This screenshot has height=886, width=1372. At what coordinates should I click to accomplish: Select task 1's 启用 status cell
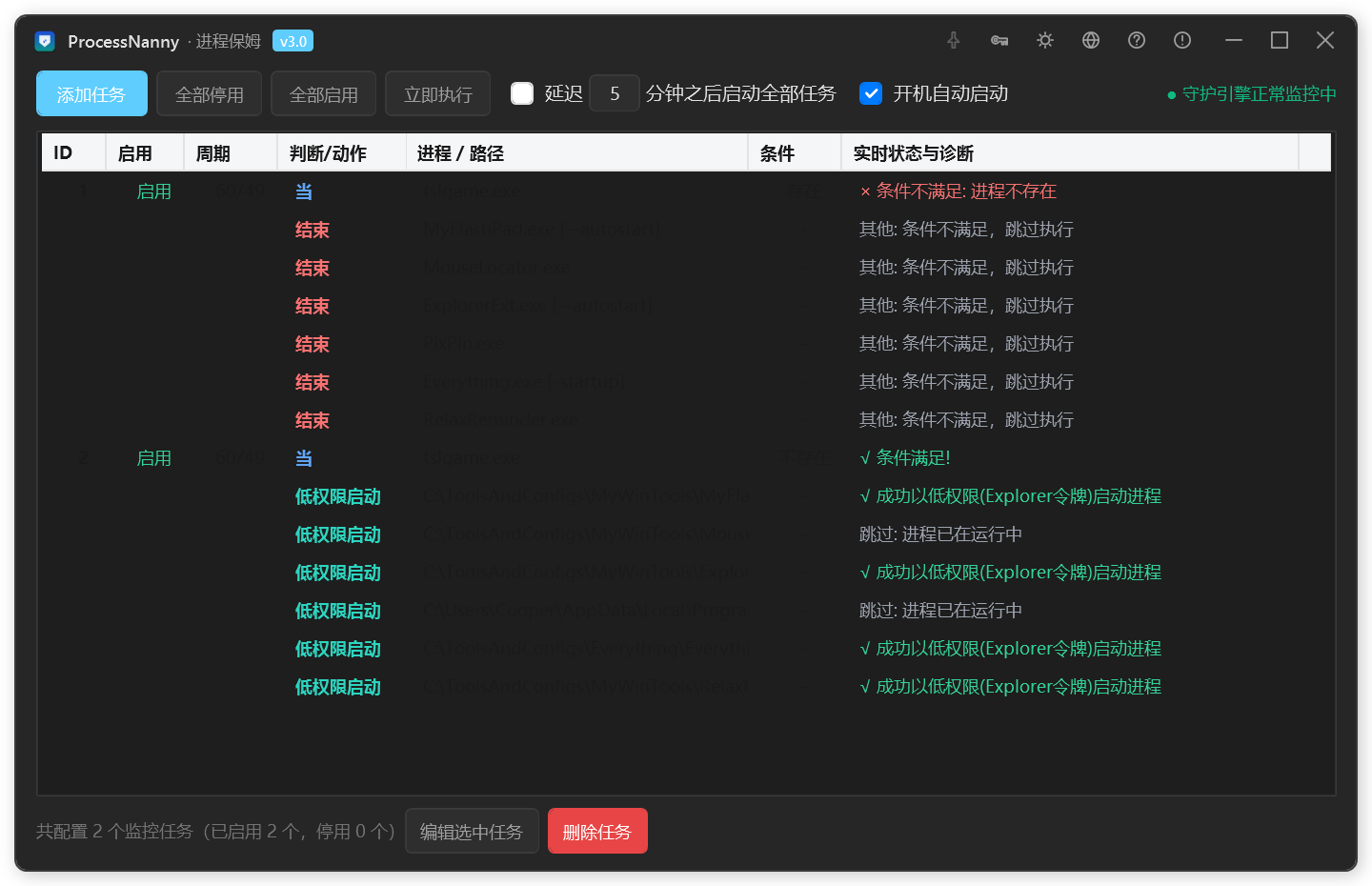click(154, 191)
